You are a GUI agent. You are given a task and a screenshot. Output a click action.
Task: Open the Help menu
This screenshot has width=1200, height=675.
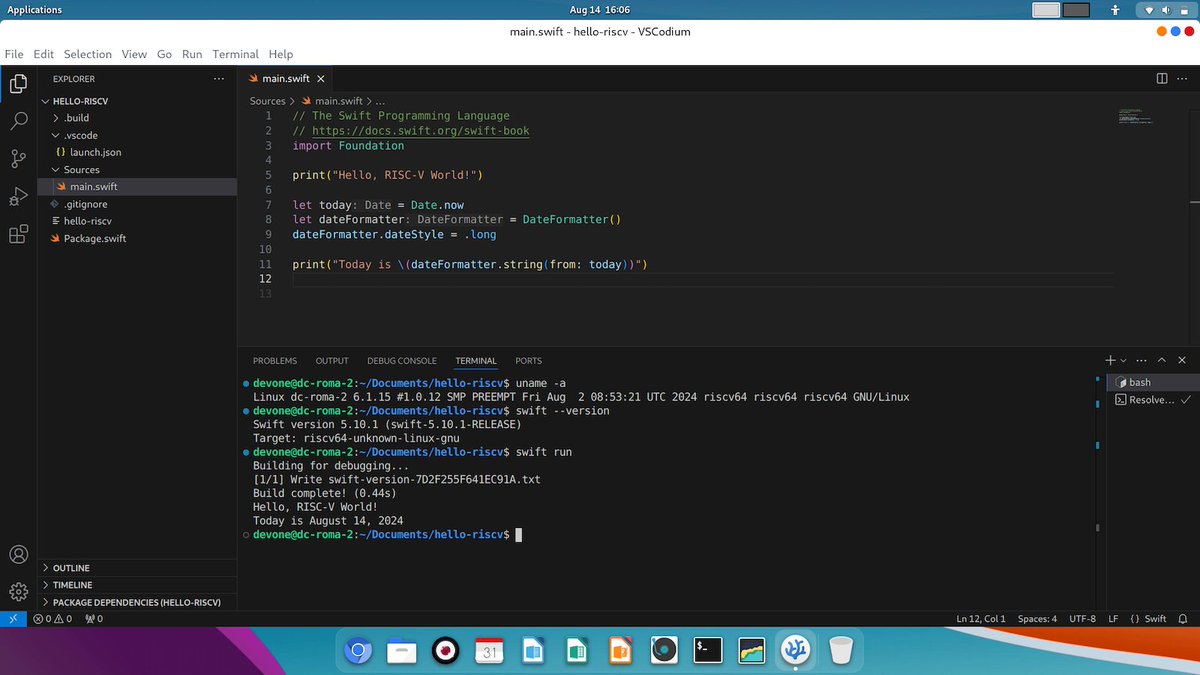point(281,54)
